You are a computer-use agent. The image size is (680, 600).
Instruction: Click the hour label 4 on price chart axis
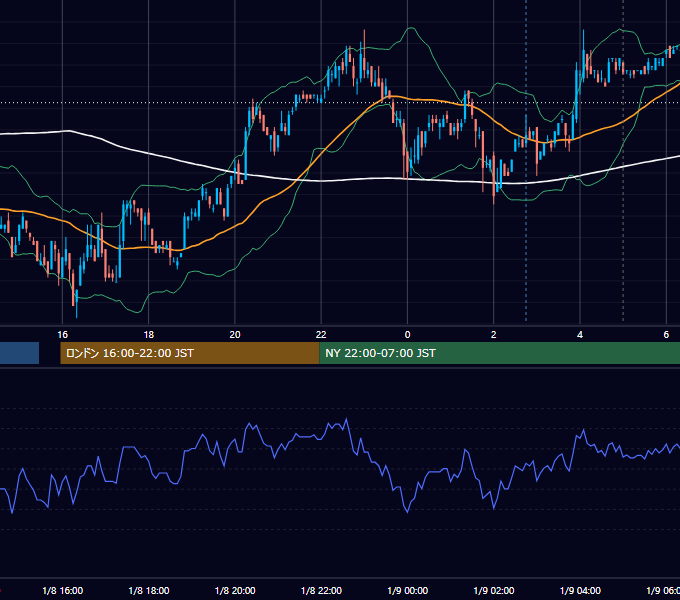point(580,335)
